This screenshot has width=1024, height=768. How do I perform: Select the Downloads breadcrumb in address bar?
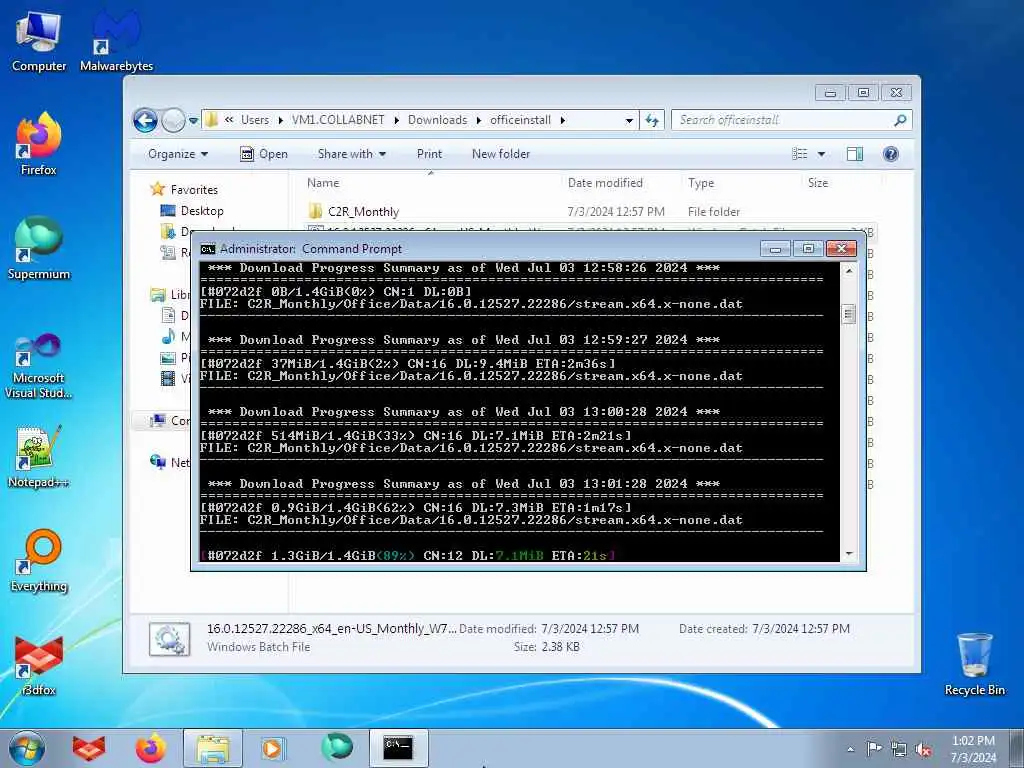click(x=438, y=120)
